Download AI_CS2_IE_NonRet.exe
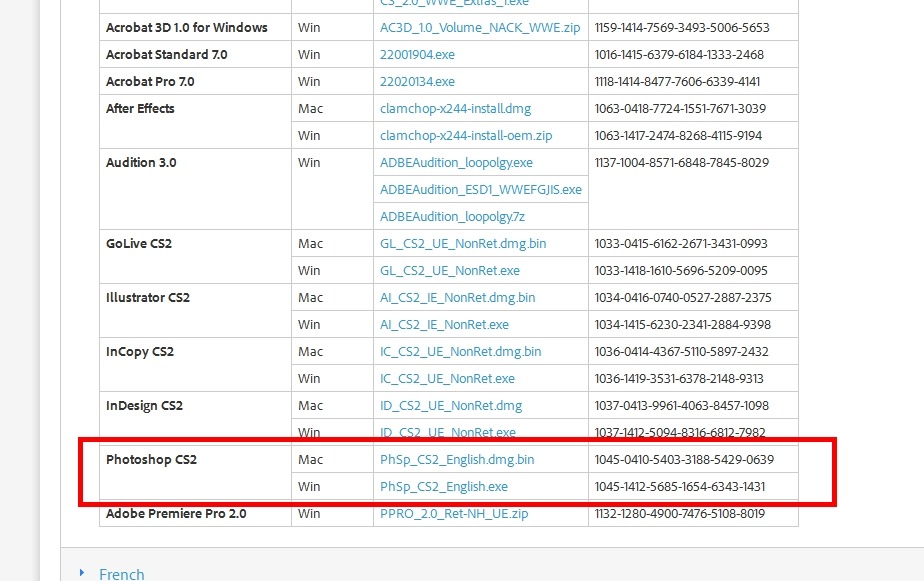Viewport: 924px width, 581px height. click(444, 325)
